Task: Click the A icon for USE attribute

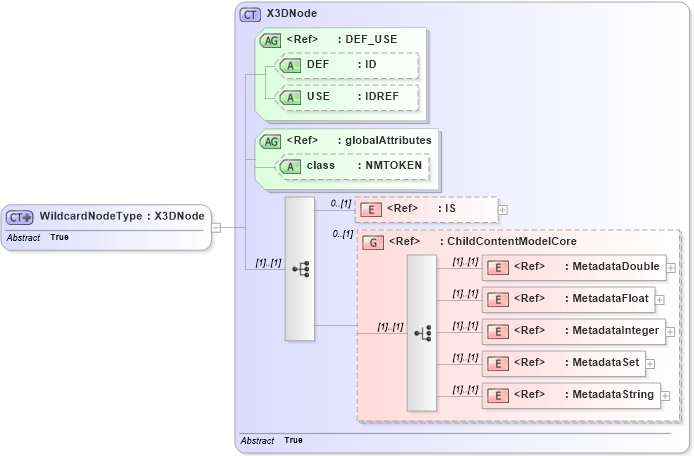Action: (290, 97)
